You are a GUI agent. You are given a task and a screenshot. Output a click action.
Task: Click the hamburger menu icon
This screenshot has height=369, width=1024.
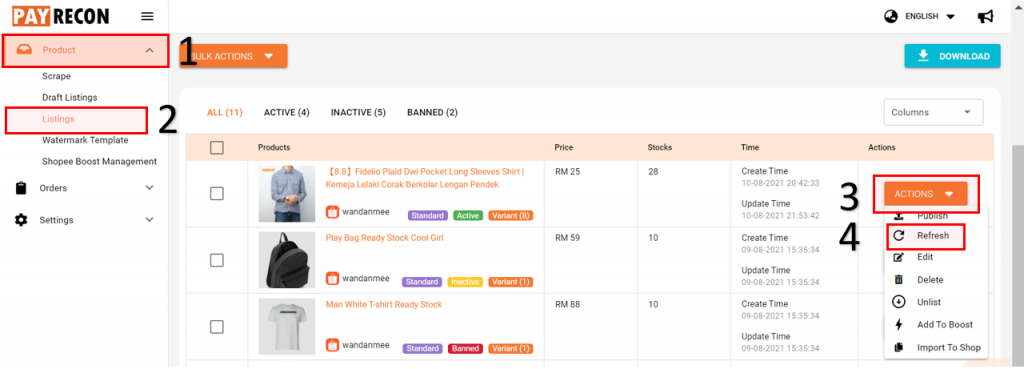click(x=148, y=16)
